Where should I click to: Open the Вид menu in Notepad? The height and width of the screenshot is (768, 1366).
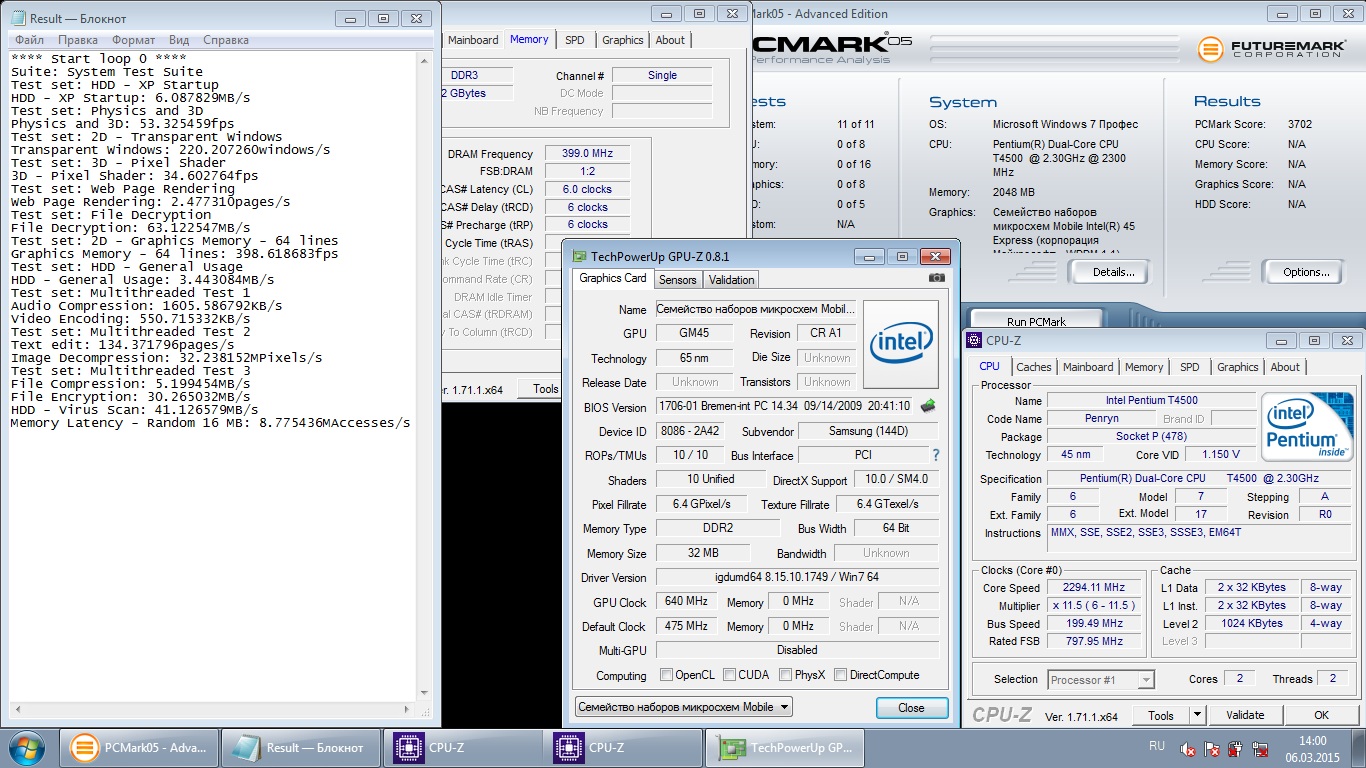pyautogui.click(x=179, y=40)
